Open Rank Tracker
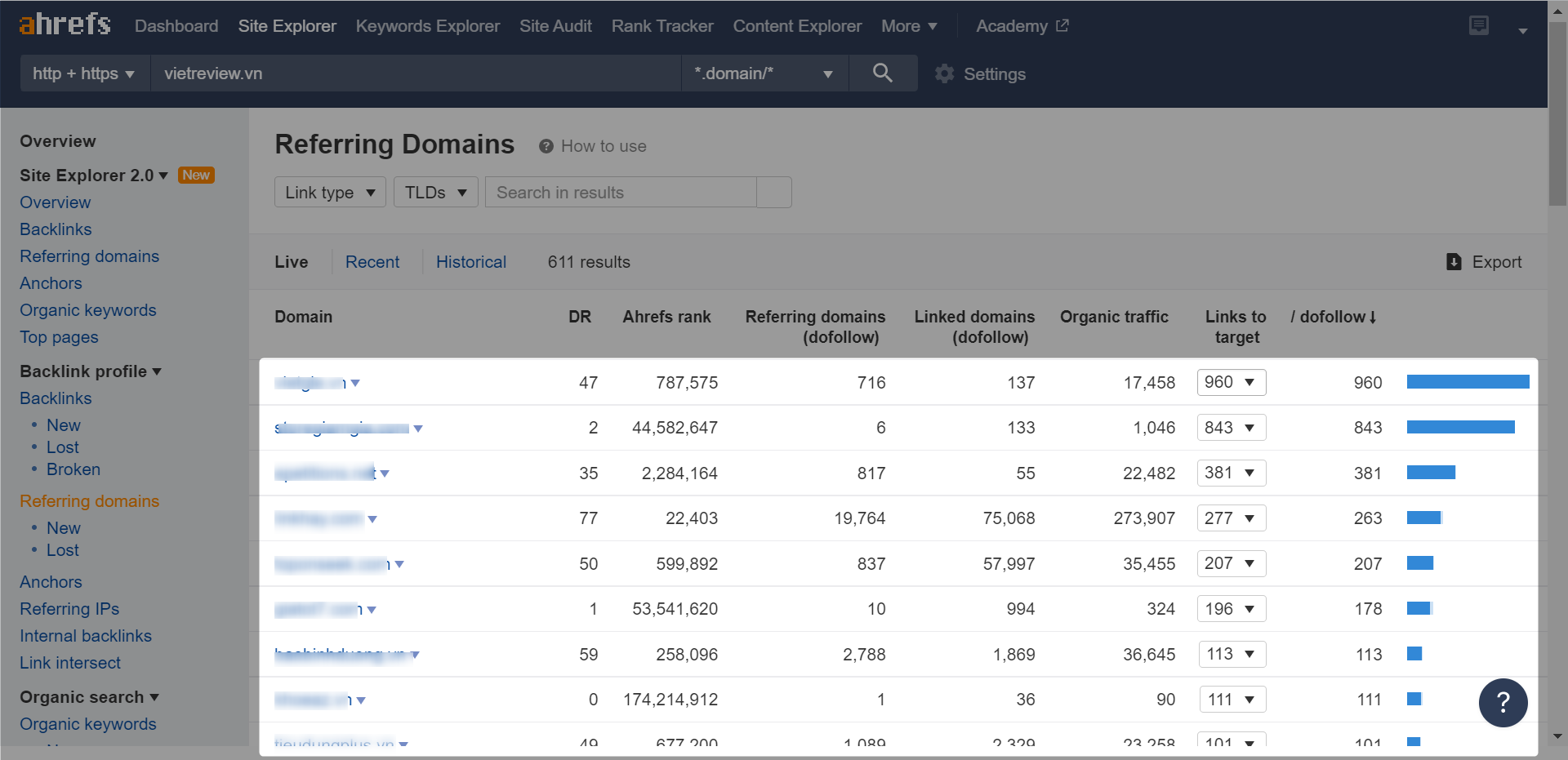 pos(662,26)
